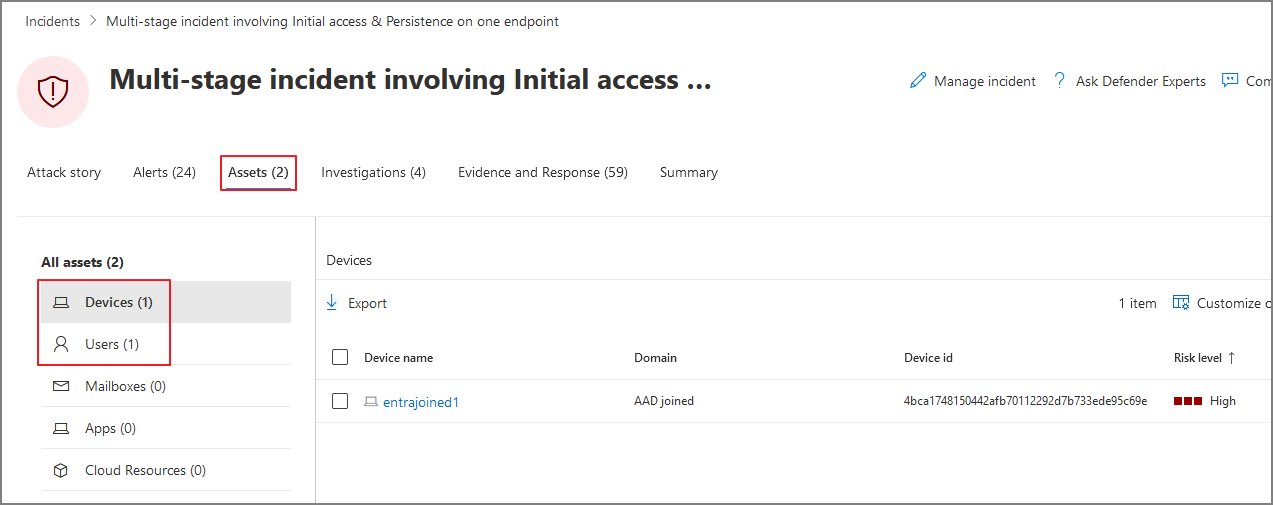Sort by the Device name column header
1273x505 pixels.
pyautogui.click(x=399, y=357)
